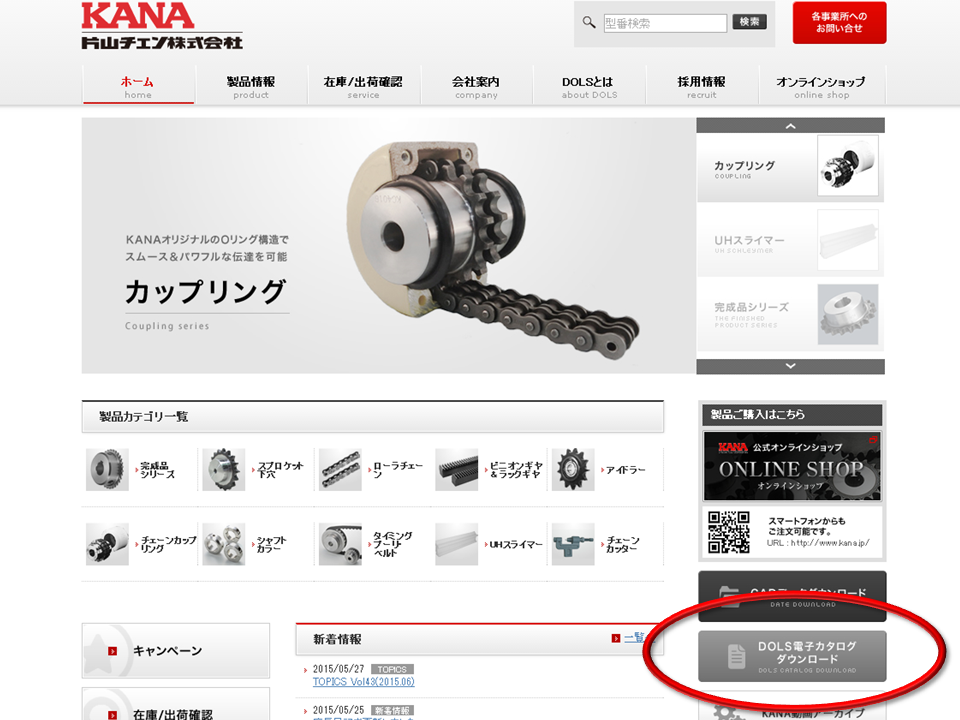
Task: Open the TOPICS Vol43 news link
Action: pos(364,681)
